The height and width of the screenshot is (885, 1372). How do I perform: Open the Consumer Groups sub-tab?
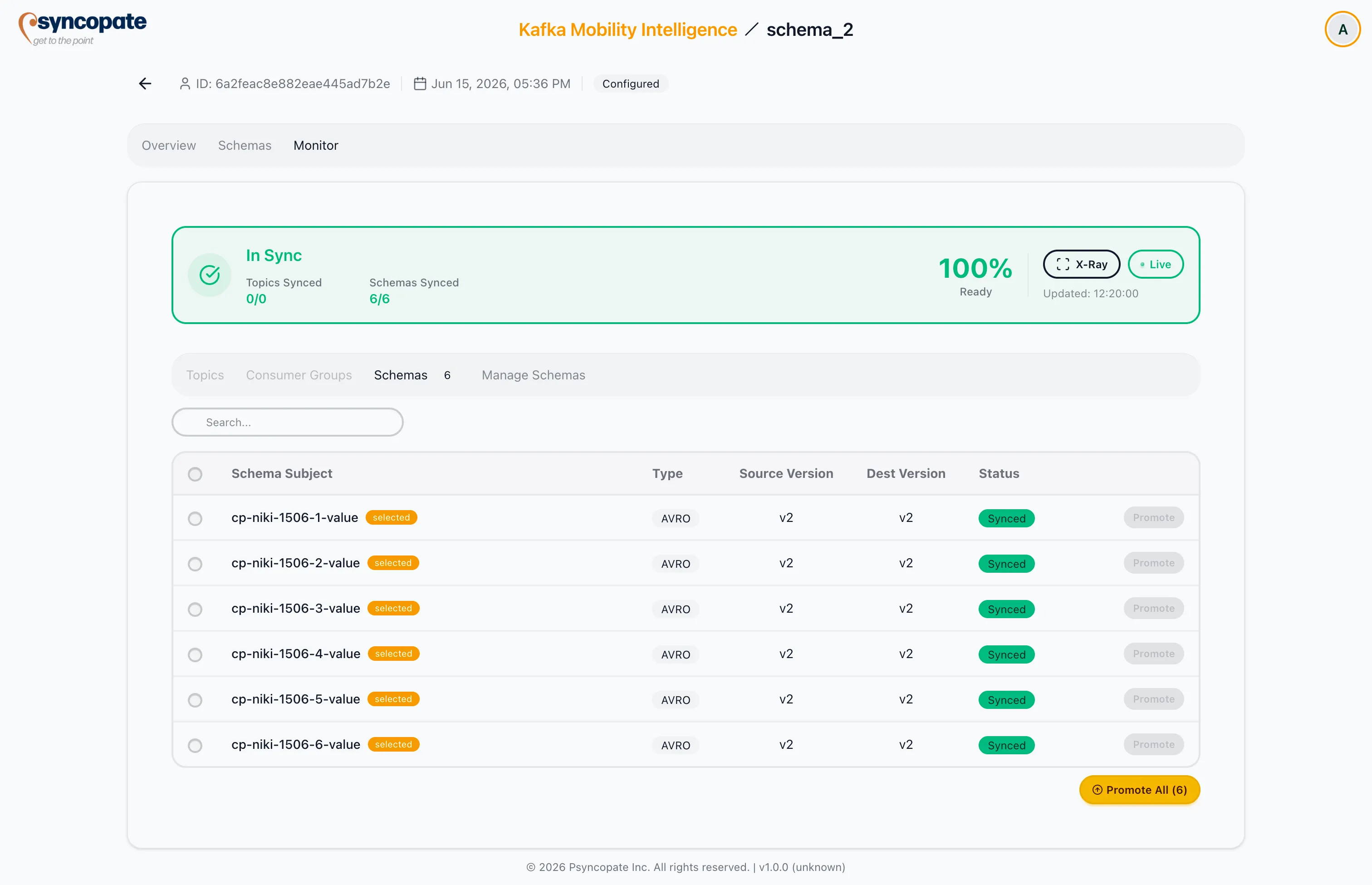299,375
